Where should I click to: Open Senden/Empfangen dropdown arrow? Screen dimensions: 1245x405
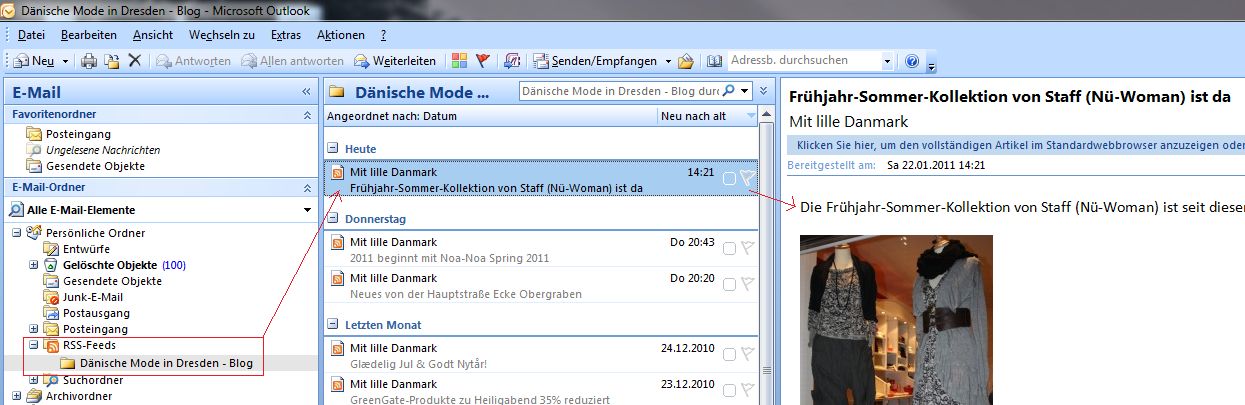pos(668,61)
